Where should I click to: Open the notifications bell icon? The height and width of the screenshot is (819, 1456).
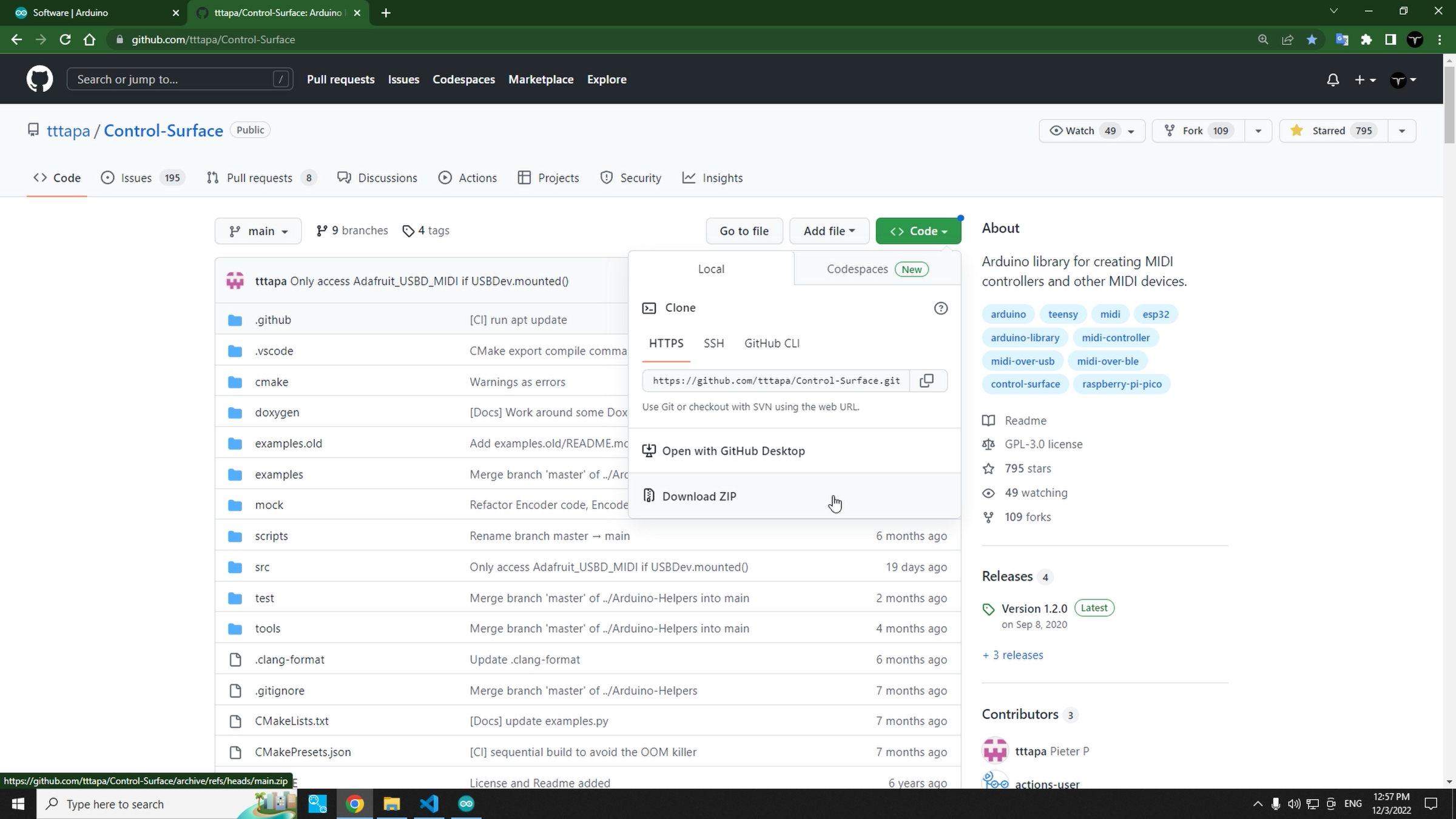pos(1332,79)
